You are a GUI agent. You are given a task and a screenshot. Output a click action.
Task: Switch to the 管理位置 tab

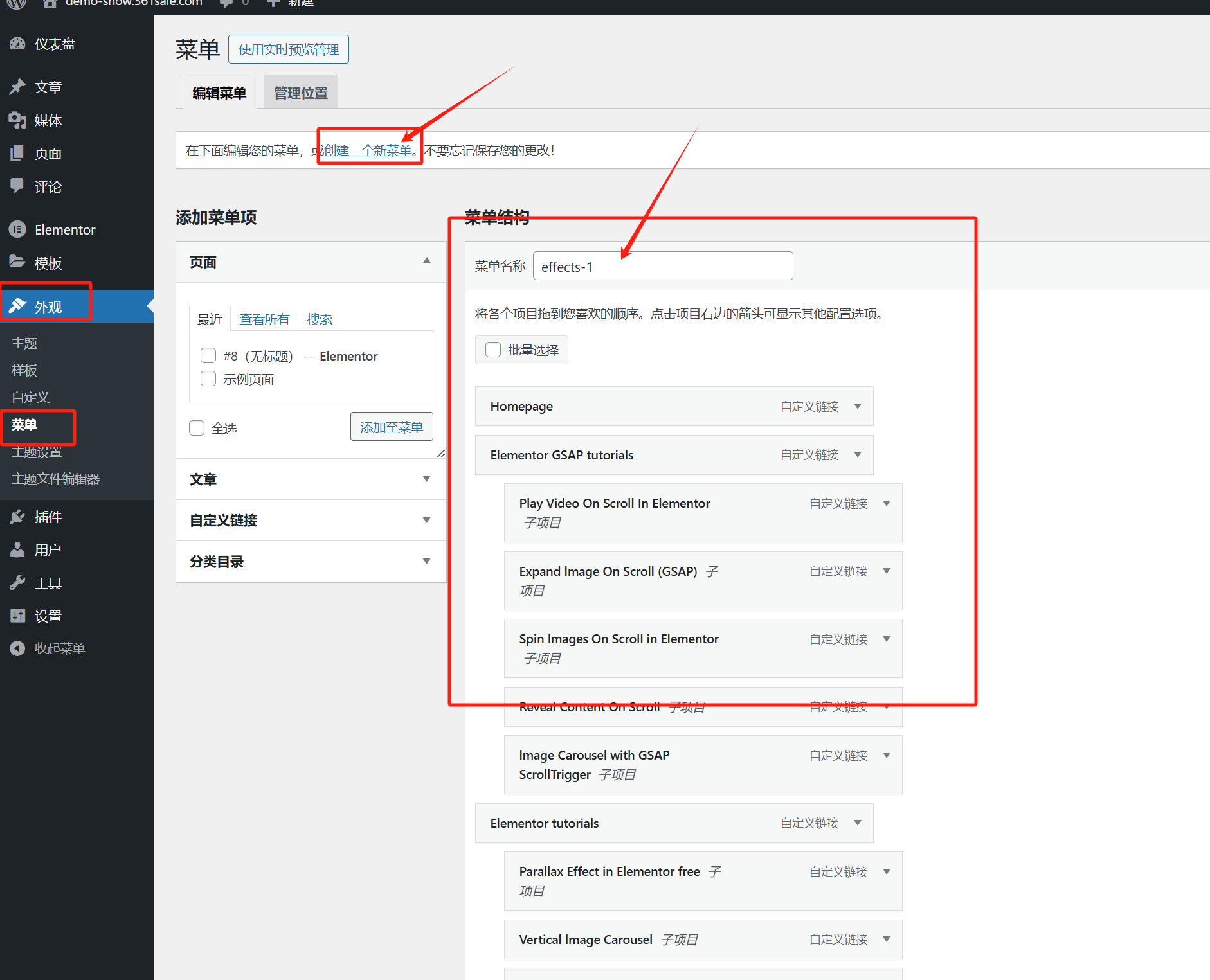[300, 91]
